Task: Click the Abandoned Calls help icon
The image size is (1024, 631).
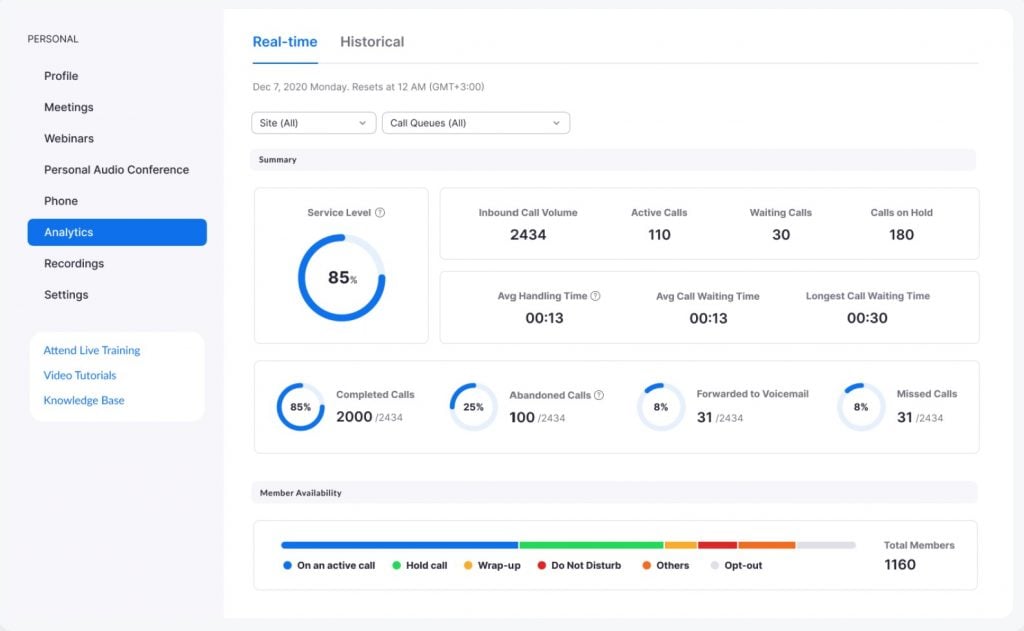Action: pyautogui.click(x=598, y=394)
